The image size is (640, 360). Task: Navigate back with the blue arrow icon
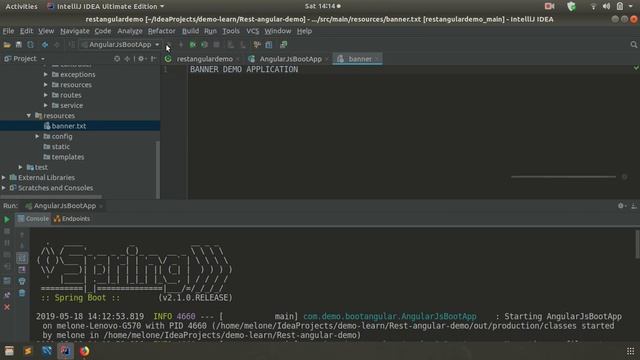pyautogui.click(x=45, y=45)
